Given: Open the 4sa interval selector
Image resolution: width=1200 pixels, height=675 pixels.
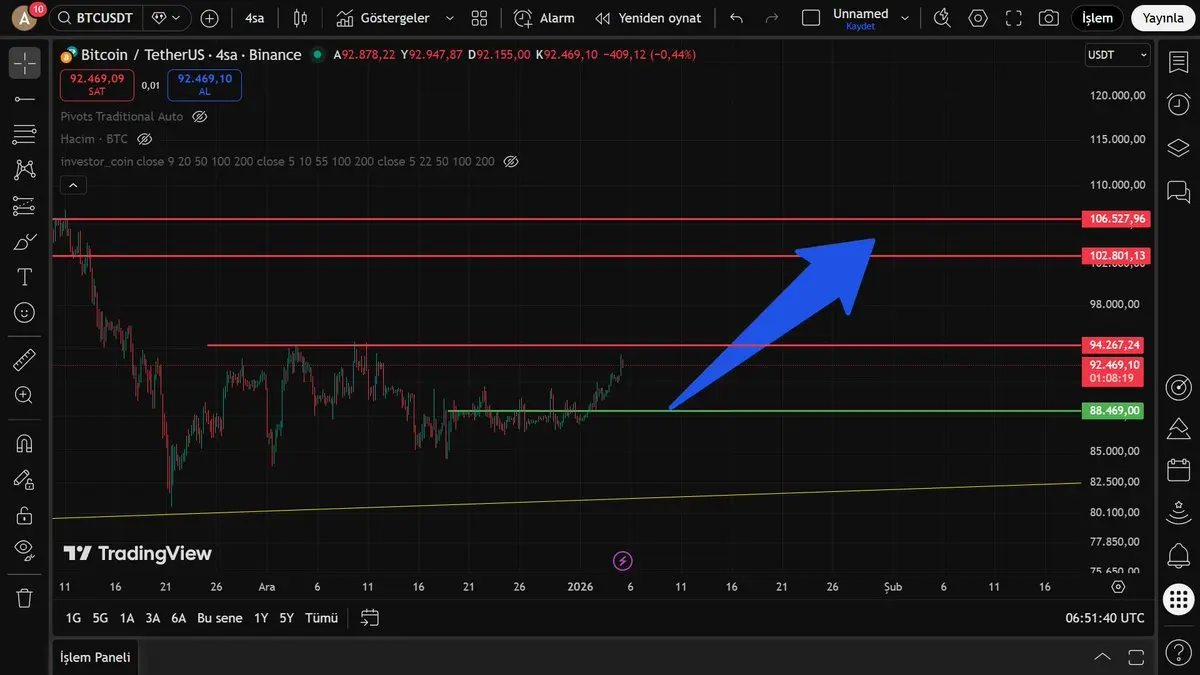Looking at the screenshot, I should coord(255,18).
